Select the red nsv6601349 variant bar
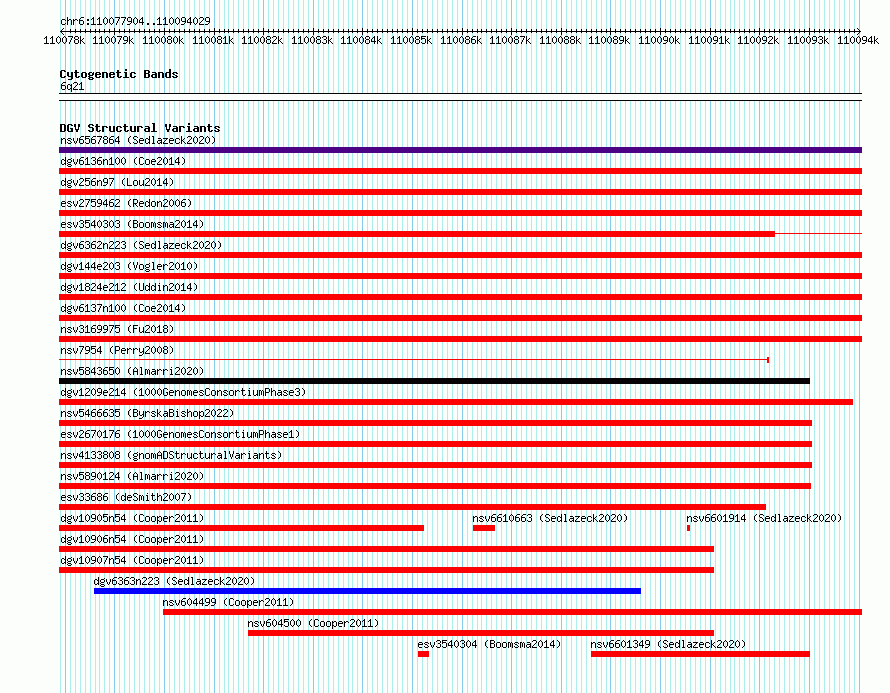 coord(700,654)
